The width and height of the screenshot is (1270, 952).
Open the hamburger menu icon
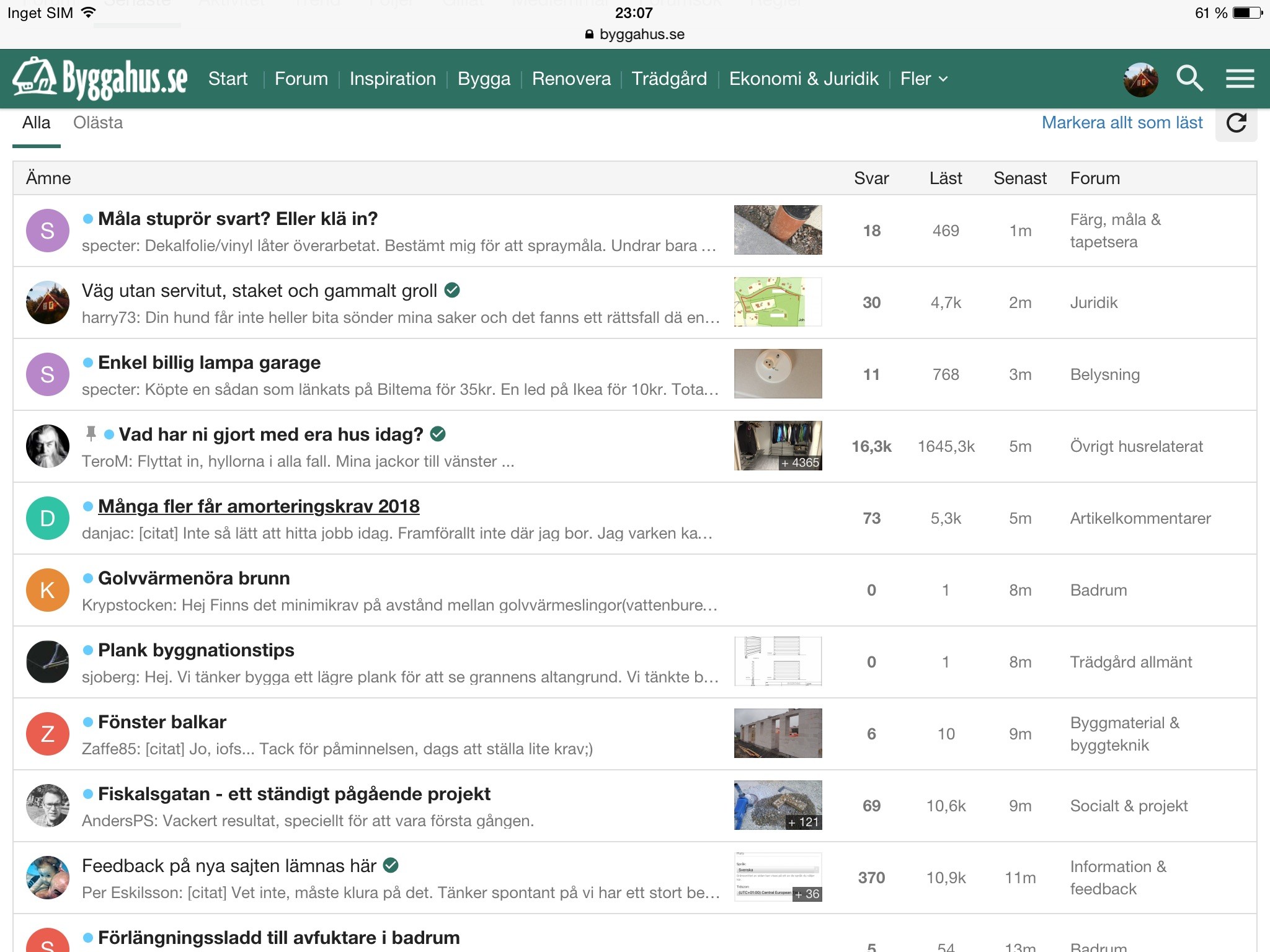coord(1240,79)
